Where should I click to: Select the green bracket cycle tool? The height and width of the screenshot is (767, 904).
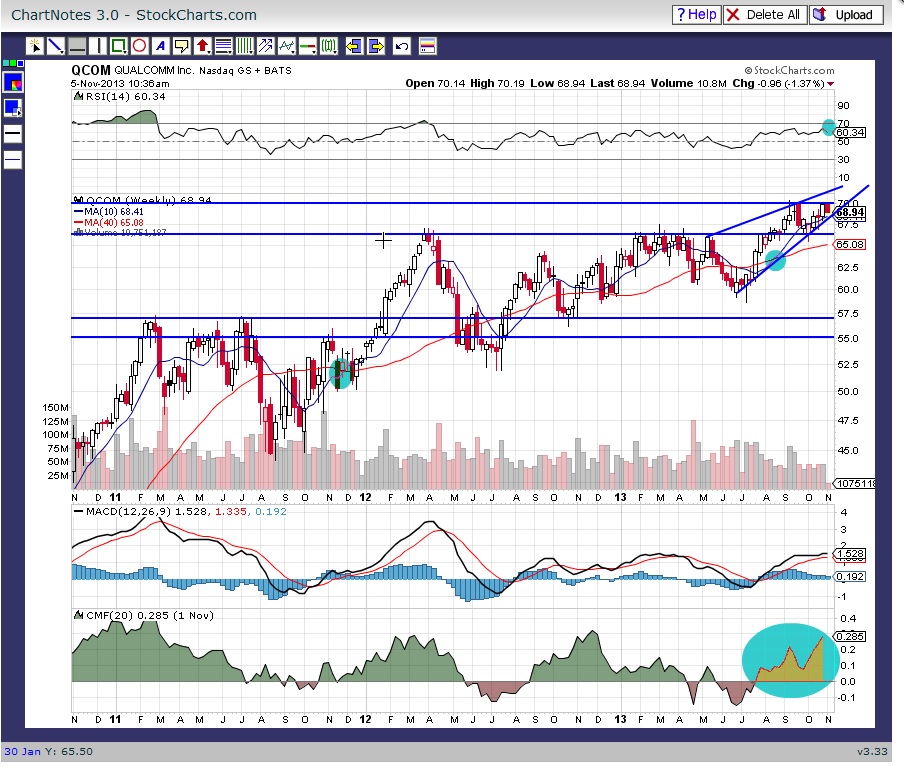(x=329, y=46)
